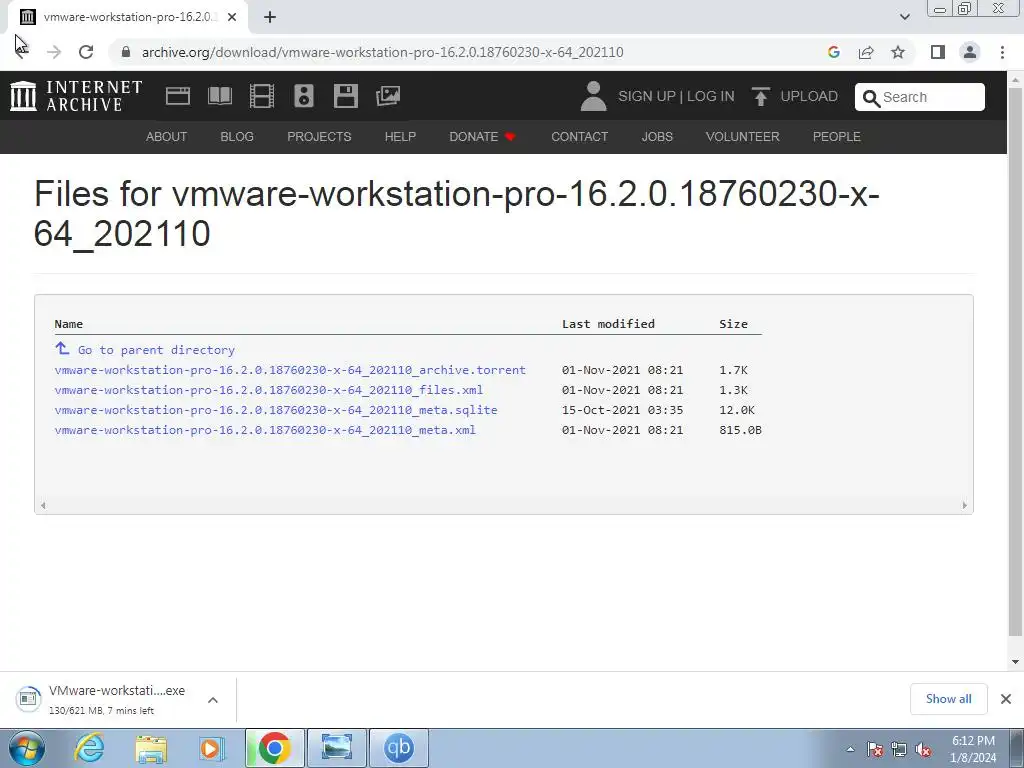Open the Texts book icon
This screenshot has height=768, width=1024.
pos(219,96)
